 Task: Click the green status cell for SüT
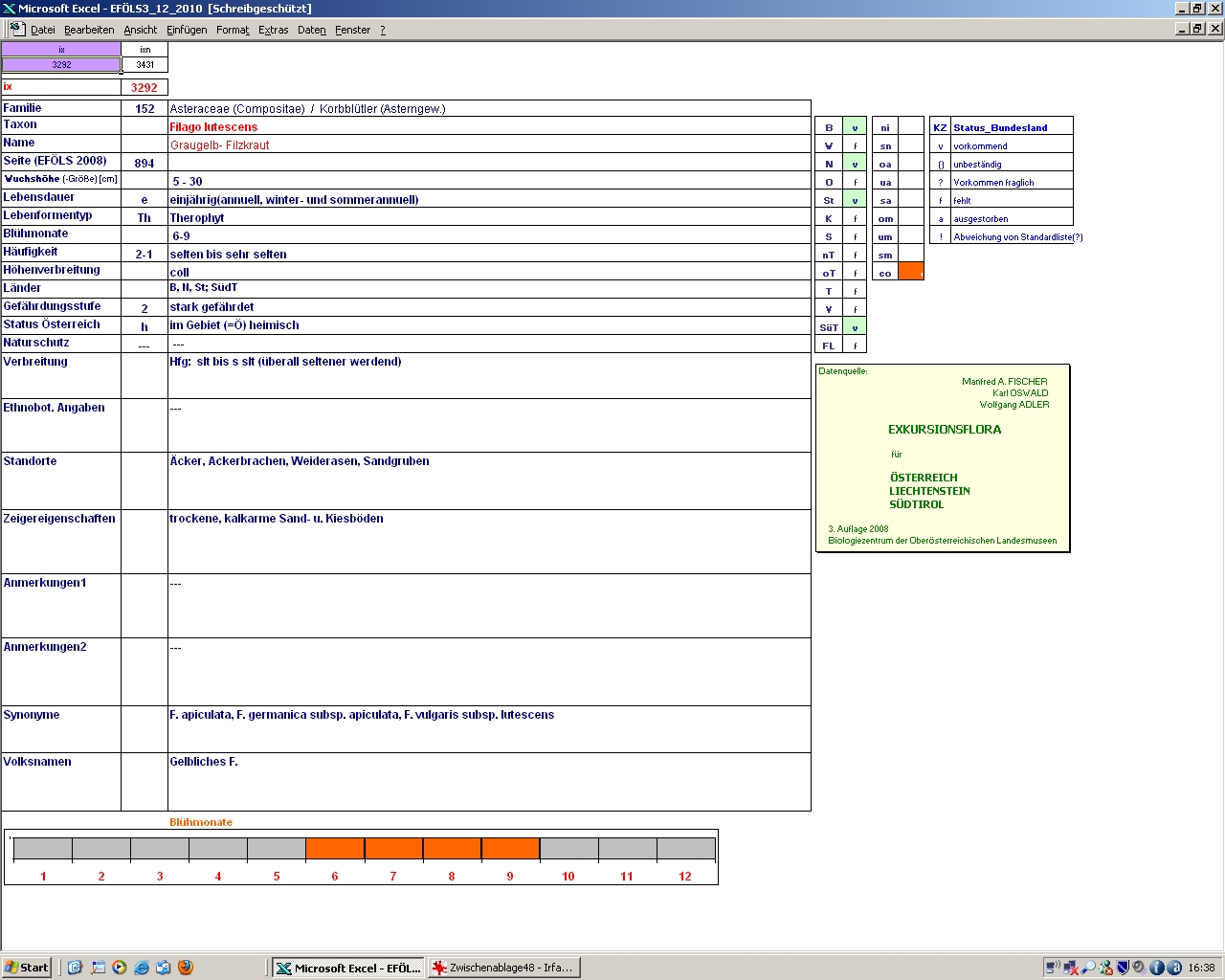click(x=855, y=327)
